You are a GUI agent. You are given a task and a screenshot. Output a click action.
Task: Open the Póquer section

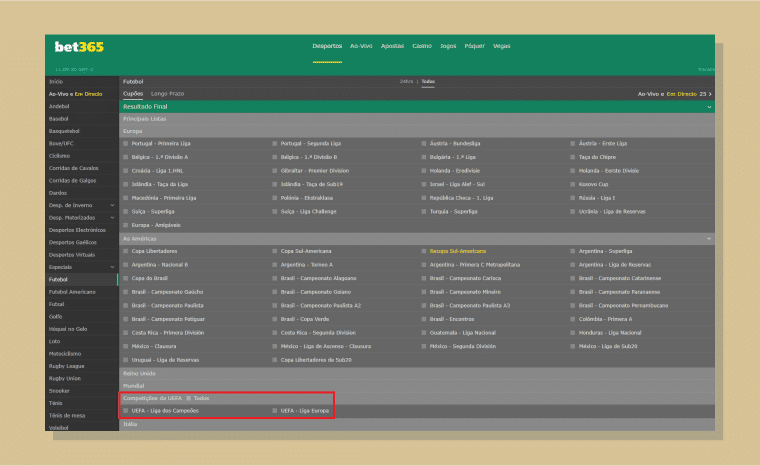(475, 46)
